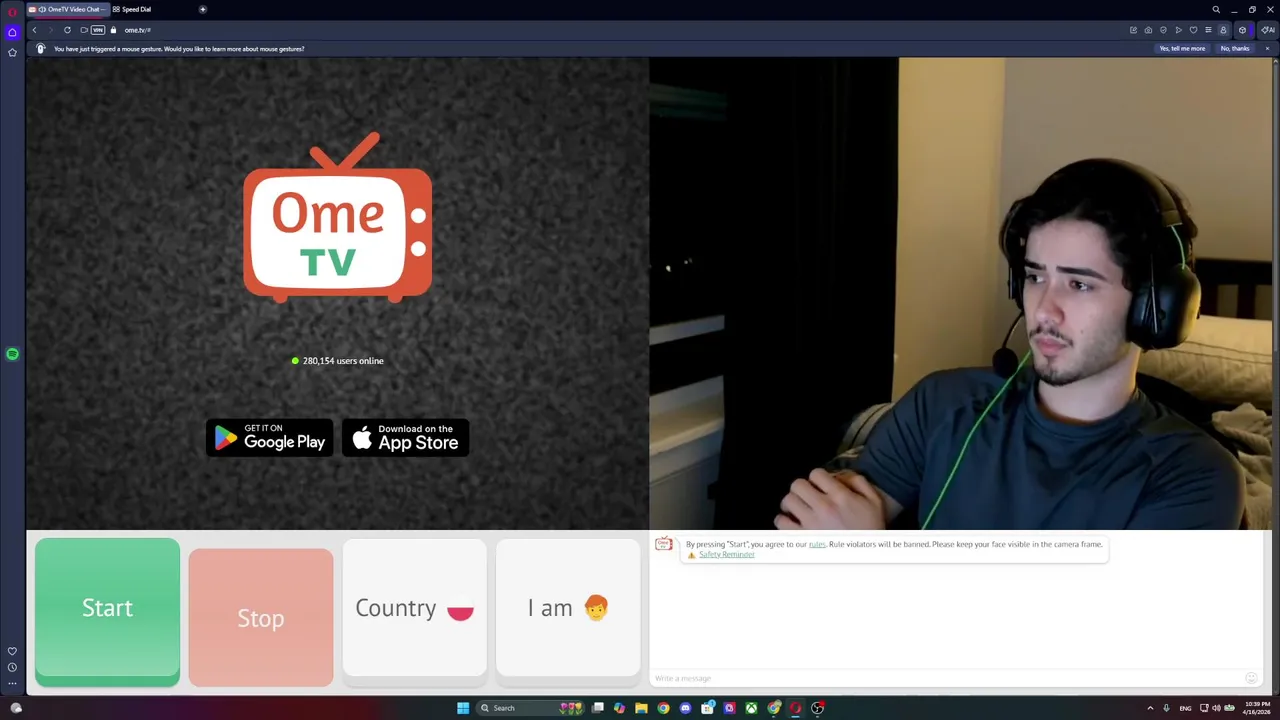
Task: Switch to the Speed Dial tab
Action: [x=132, y=9]
